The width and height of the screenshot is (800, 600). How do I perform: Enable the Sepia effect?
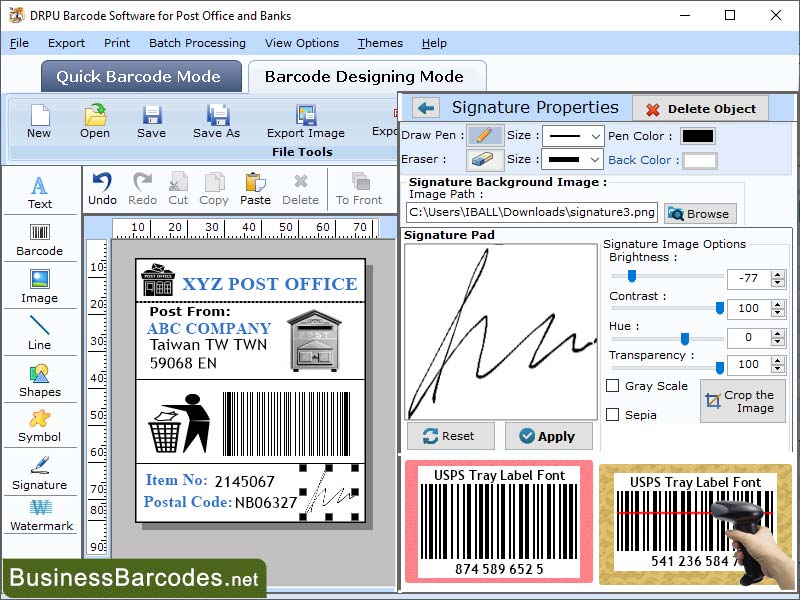point(614,413)
